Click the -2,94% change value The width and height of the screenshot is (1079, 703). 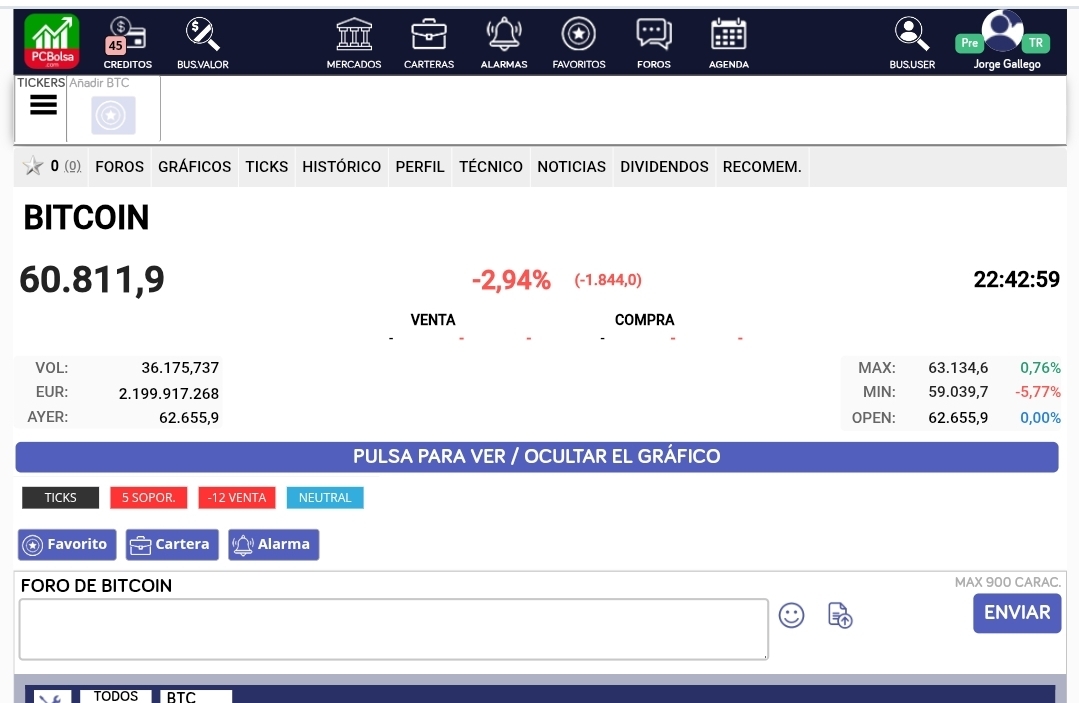coord(511,280)
